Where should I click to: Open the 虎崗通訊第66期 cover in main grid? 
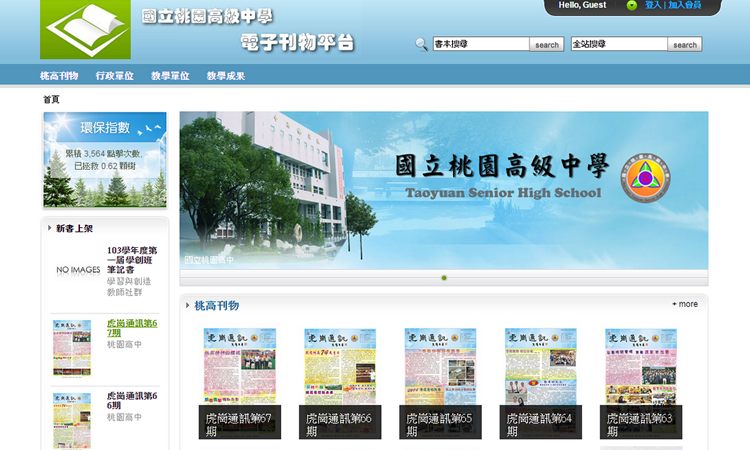(x=340, y=383)
